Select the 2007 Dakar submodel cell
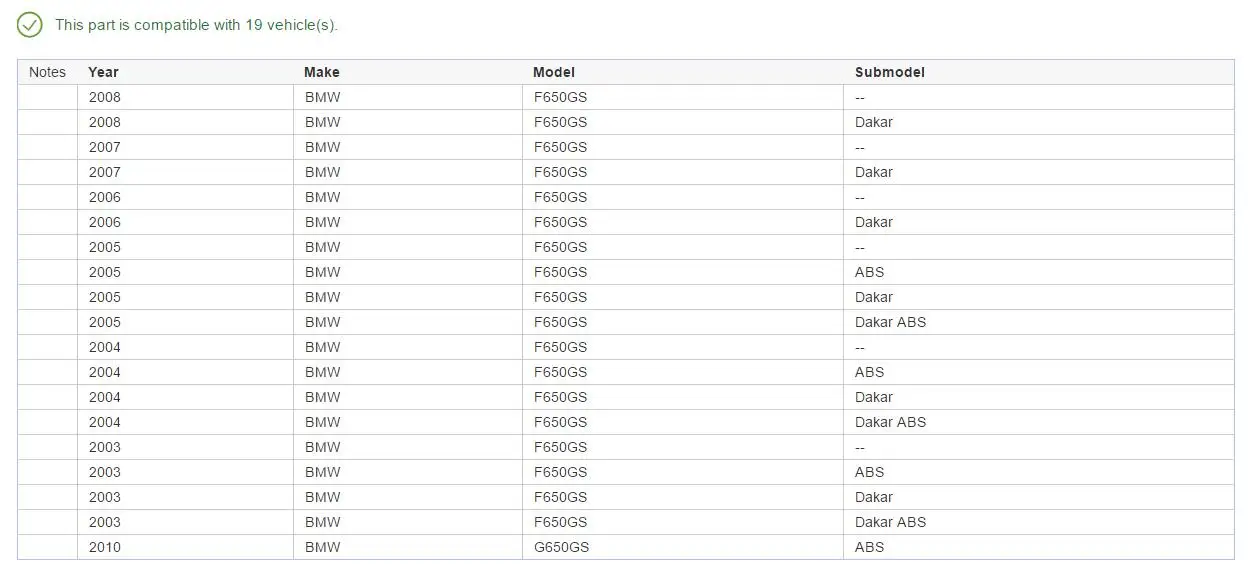 click(874, 172)
